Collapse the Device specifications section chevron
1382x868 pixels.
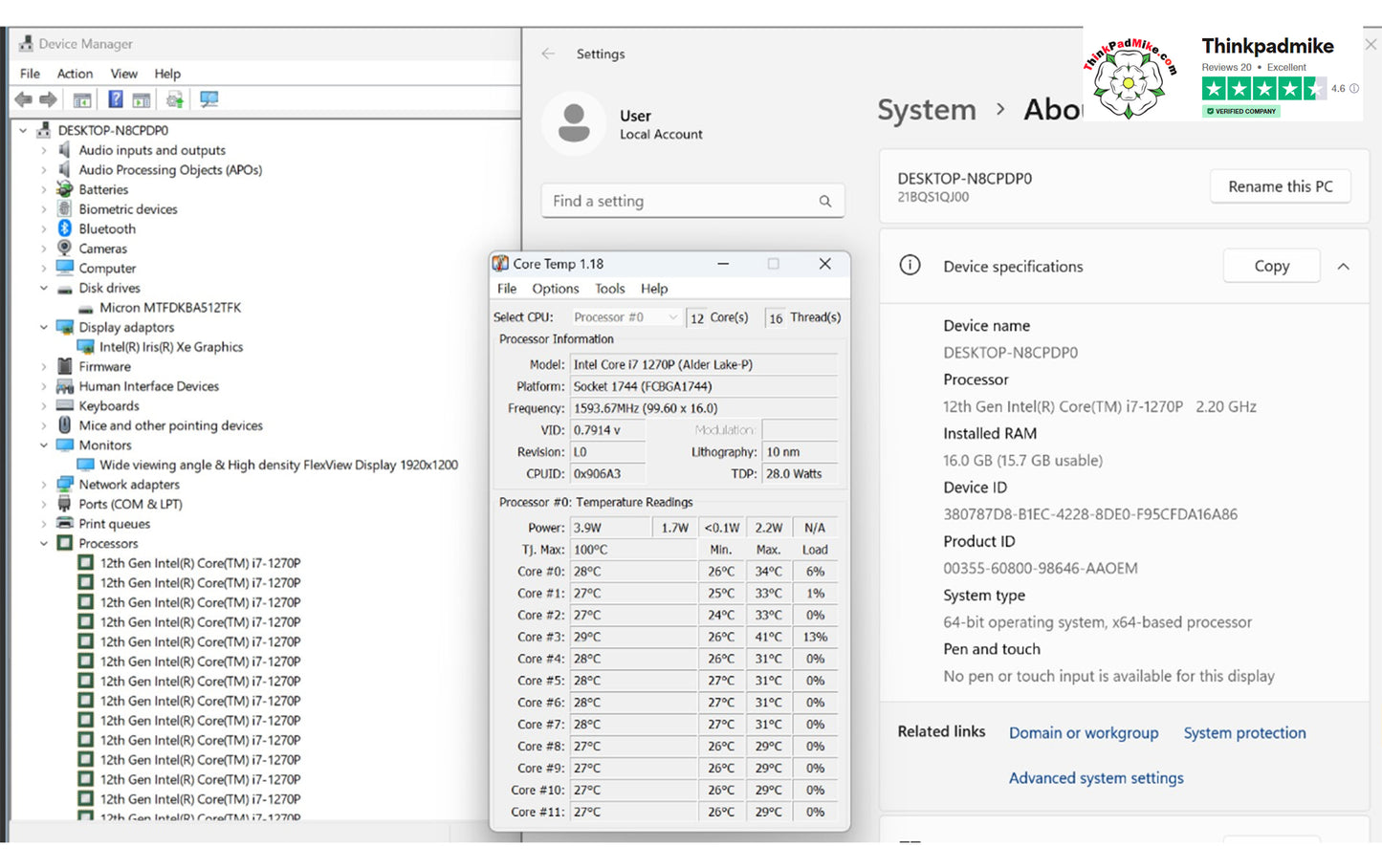(1344, 267)
